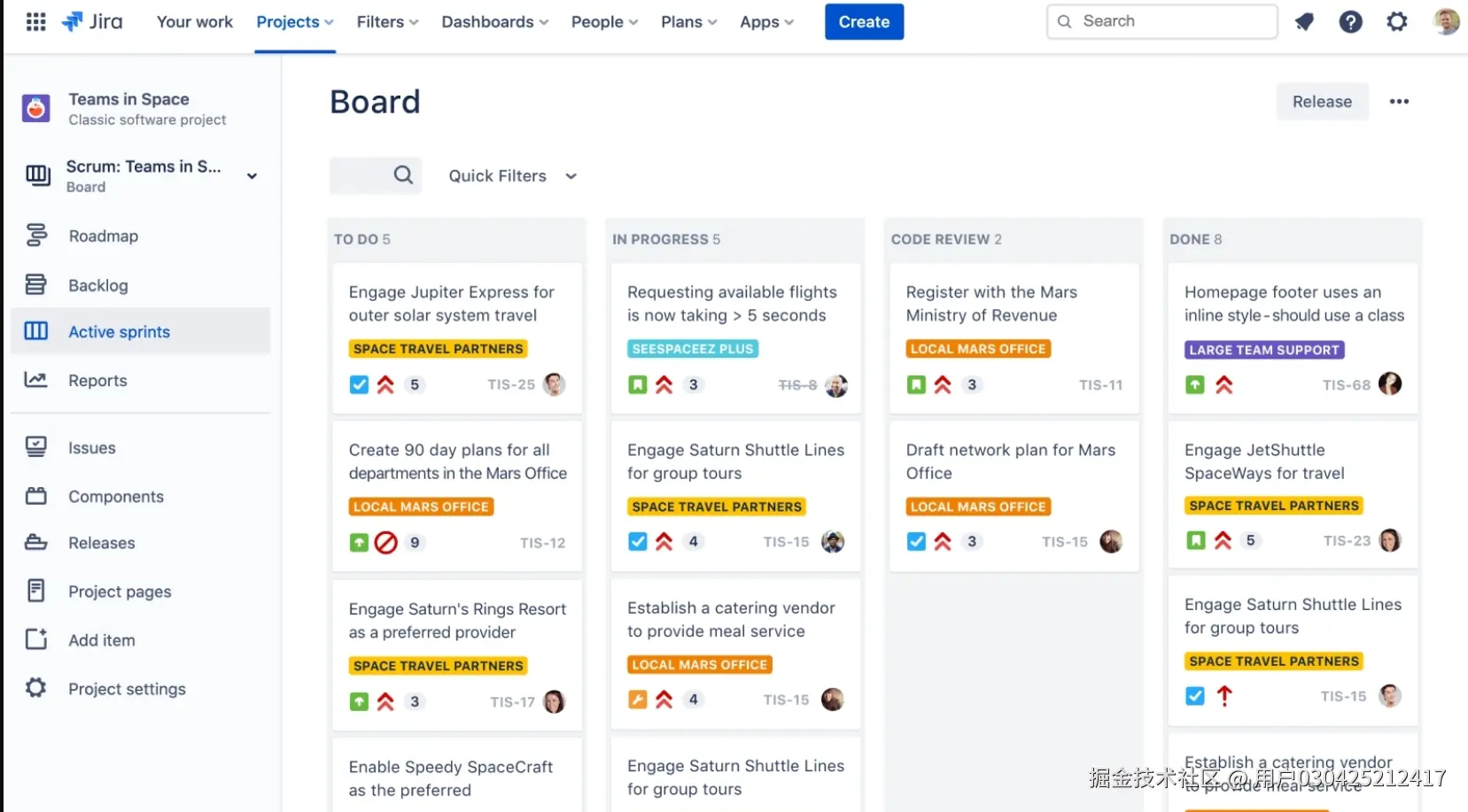Click the Roadmap sidebar icon
Screen dimensions: 1468x812
36,236
